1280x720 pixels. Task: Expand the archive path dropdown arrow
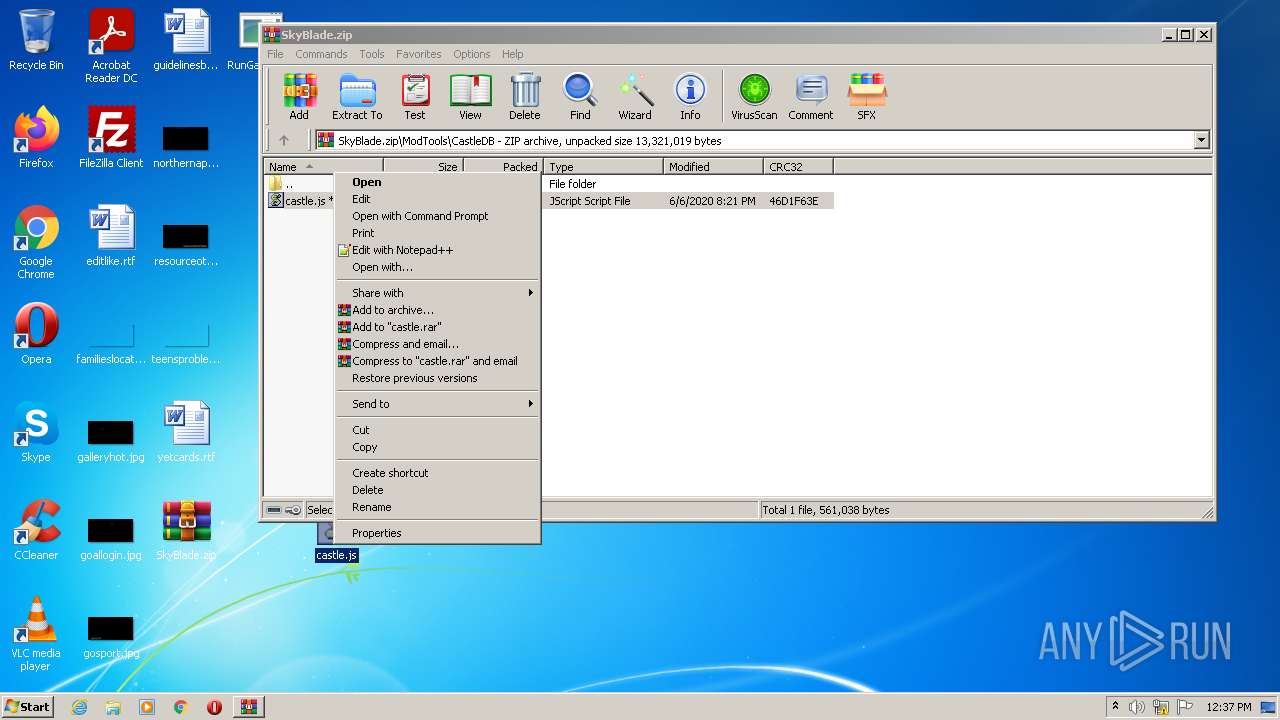1201,141
